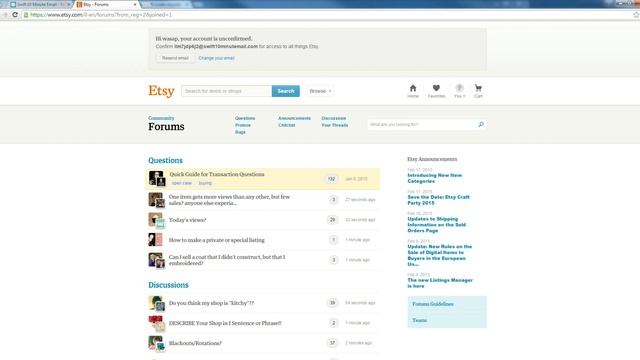Open Your Threads nav link
The height and width of the screenshot is (360, 640).
point(335,125)
